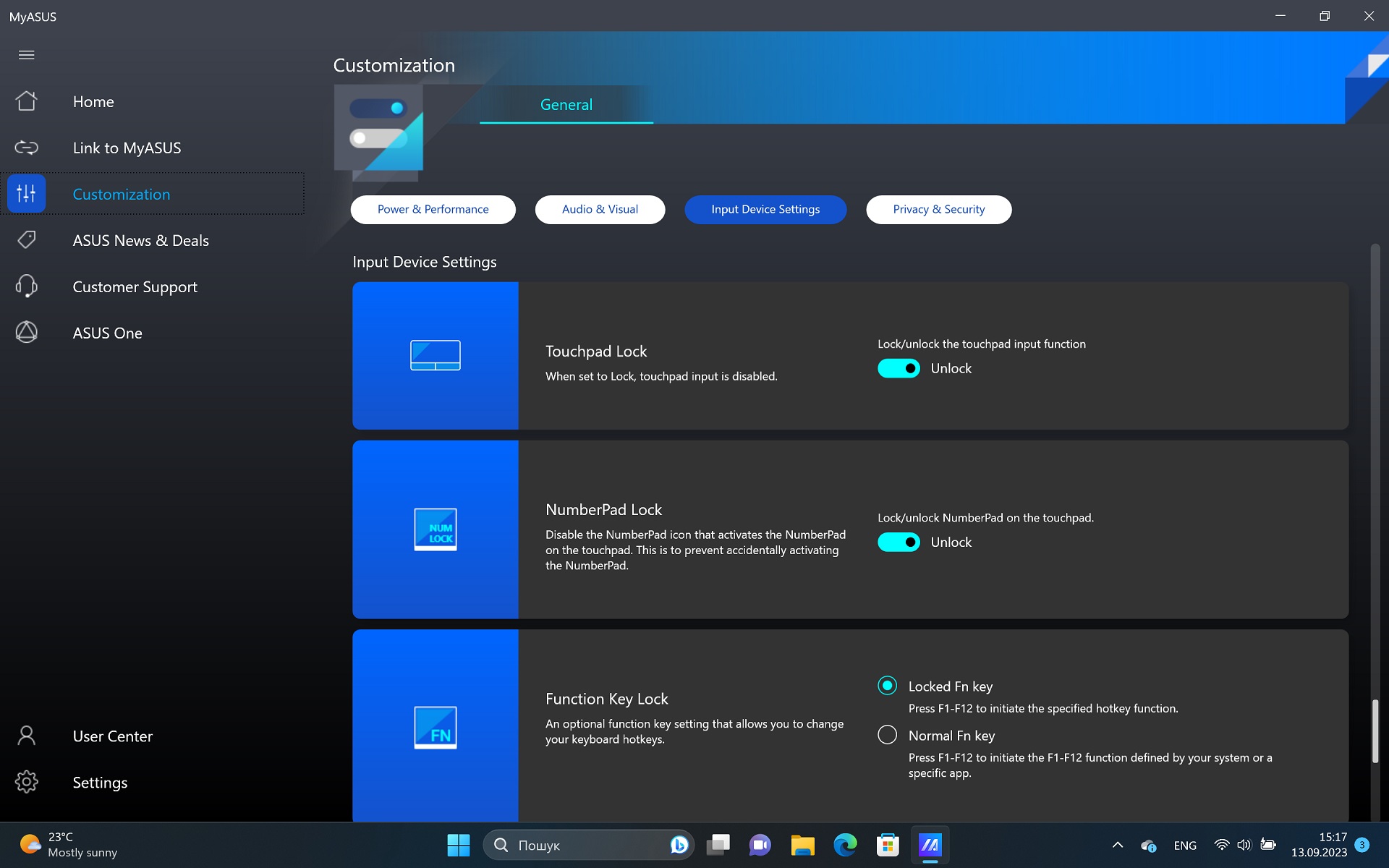Open File Explorer from the taskbar

(803, 845)
